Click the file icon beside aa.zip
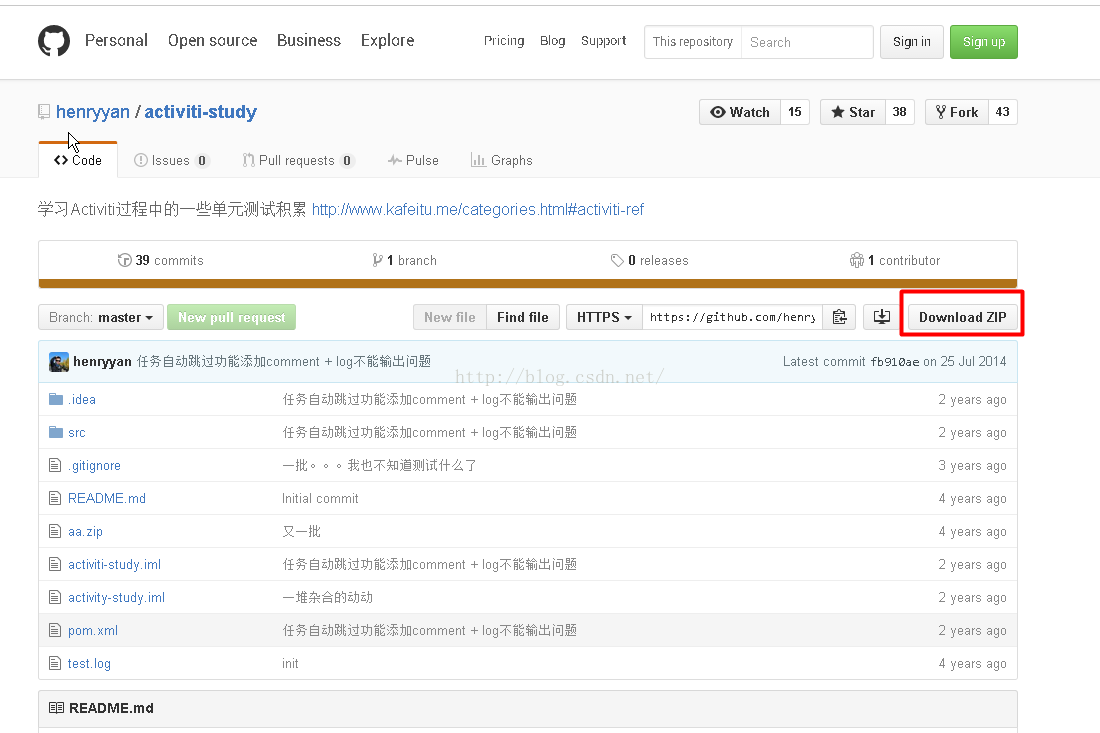 [55, 531]
